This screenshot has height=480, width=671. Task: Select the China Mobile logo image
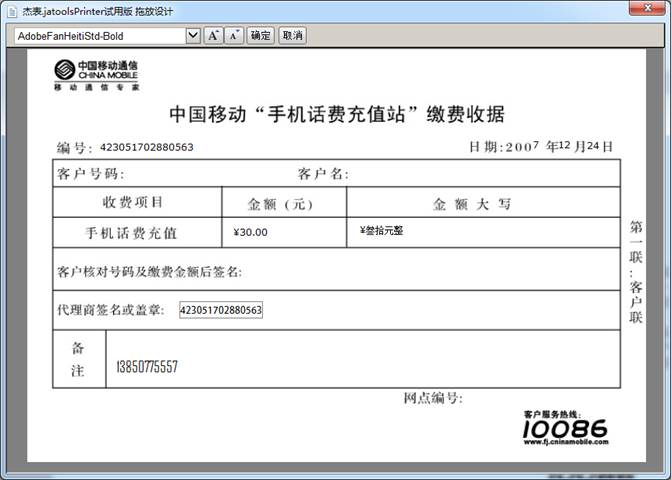(x=96, y=74)
